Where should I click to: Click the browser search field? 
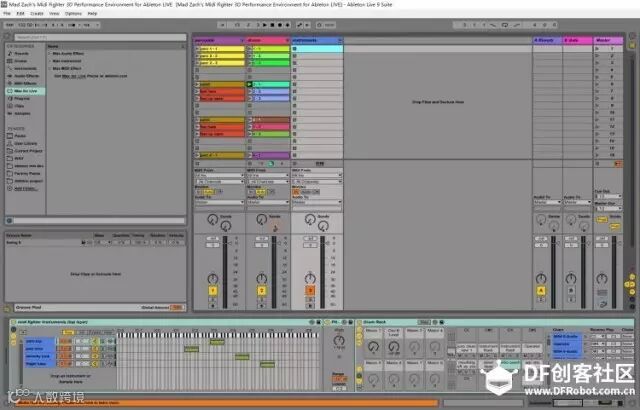tap(100, 37)
